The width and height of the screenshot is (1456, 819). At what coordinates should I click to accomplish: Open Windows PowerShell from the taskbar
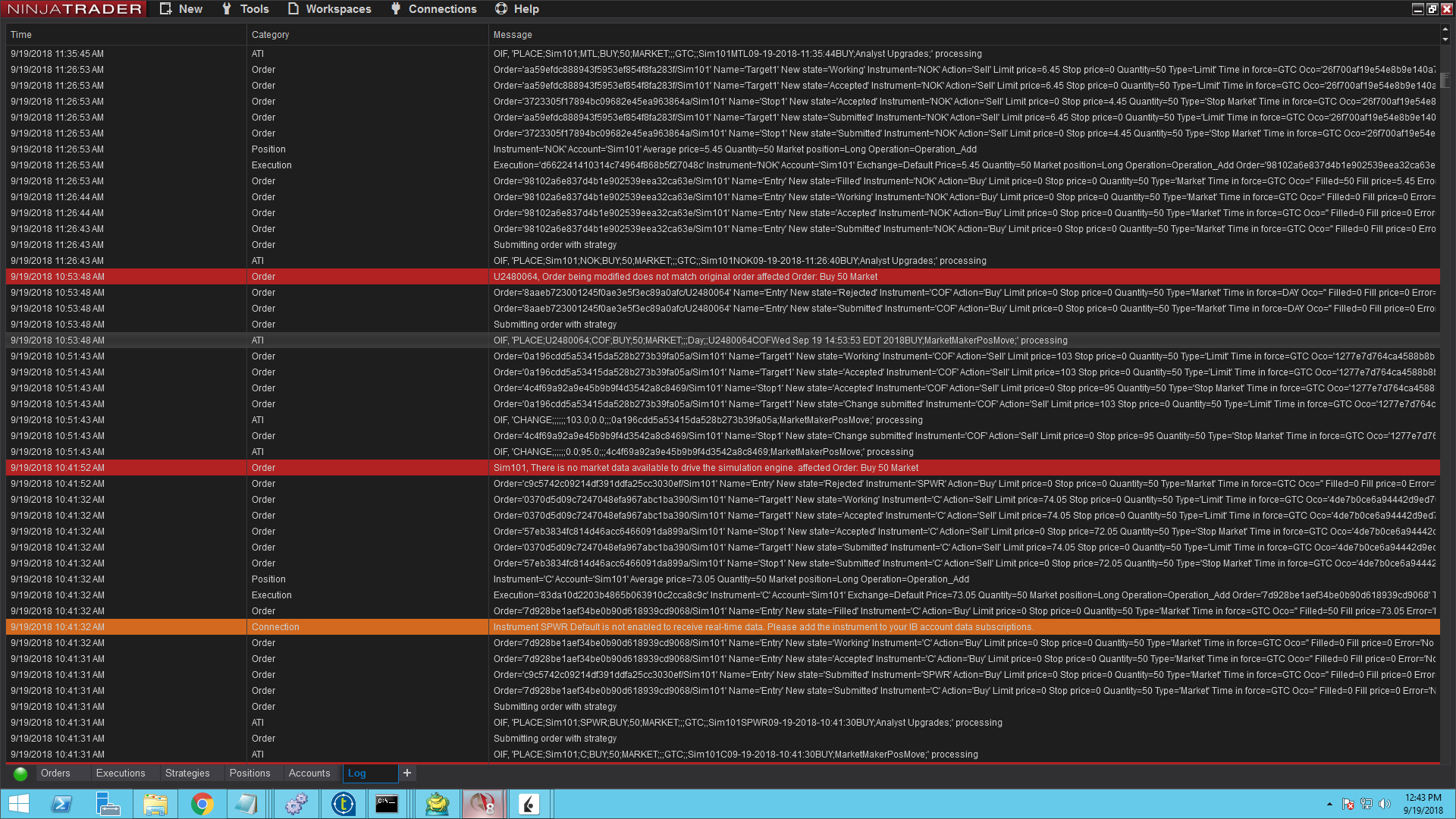[61, 804]
